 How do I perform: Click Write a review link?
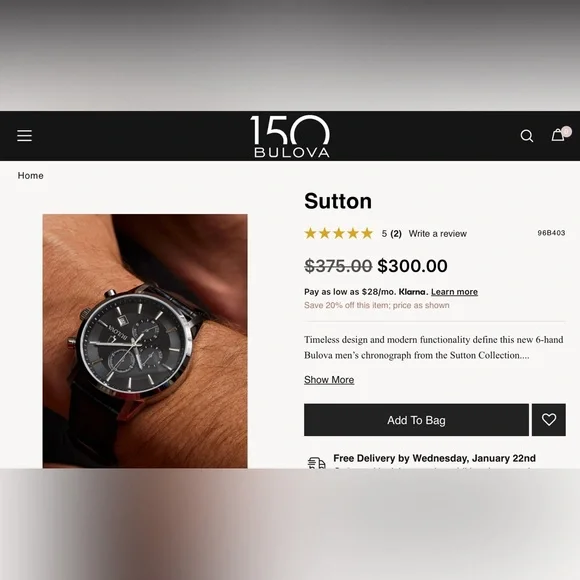[x=438, y=234]
